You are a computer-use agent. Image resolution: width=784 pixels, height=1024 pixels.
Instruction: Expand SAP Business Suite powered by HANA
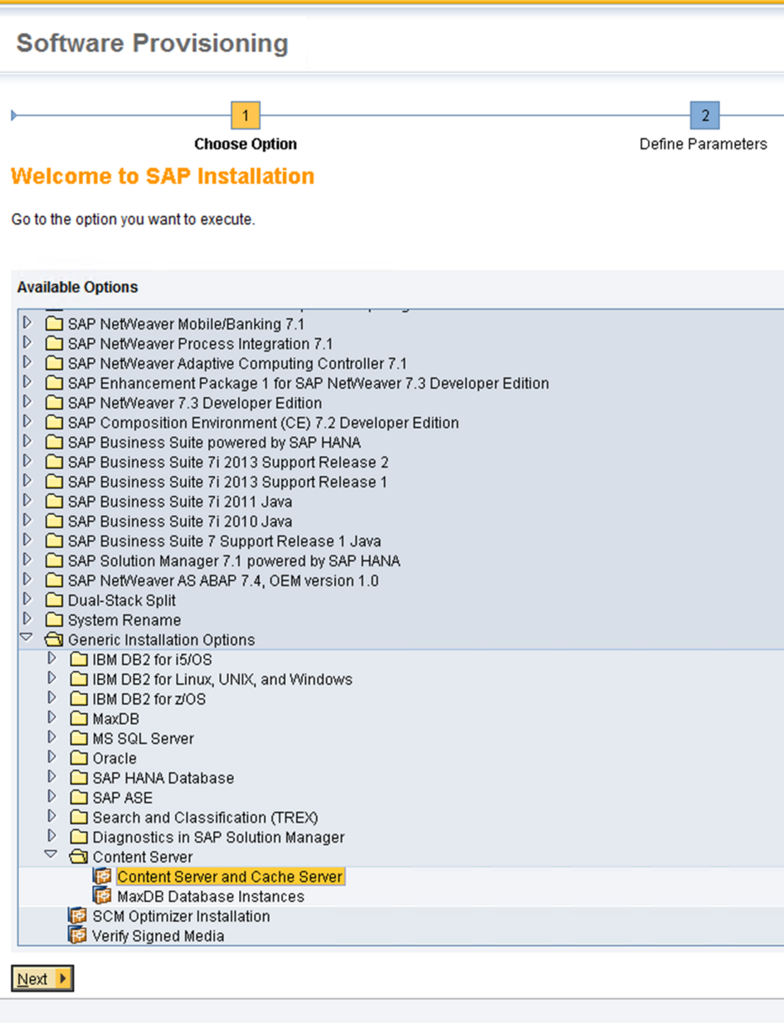pos(27,441)
